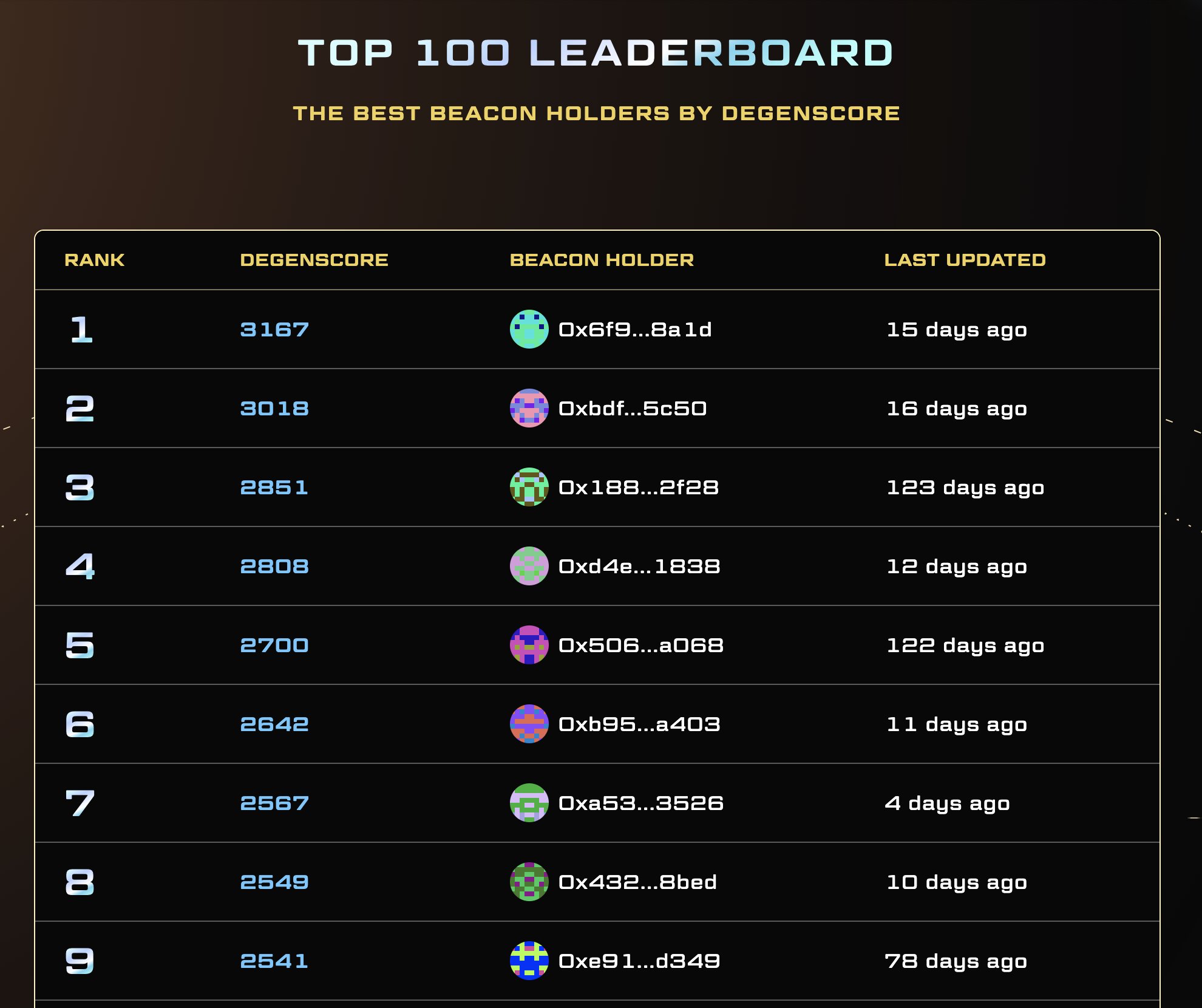Open beacon holder 0x506...a068

coord(640,645)
